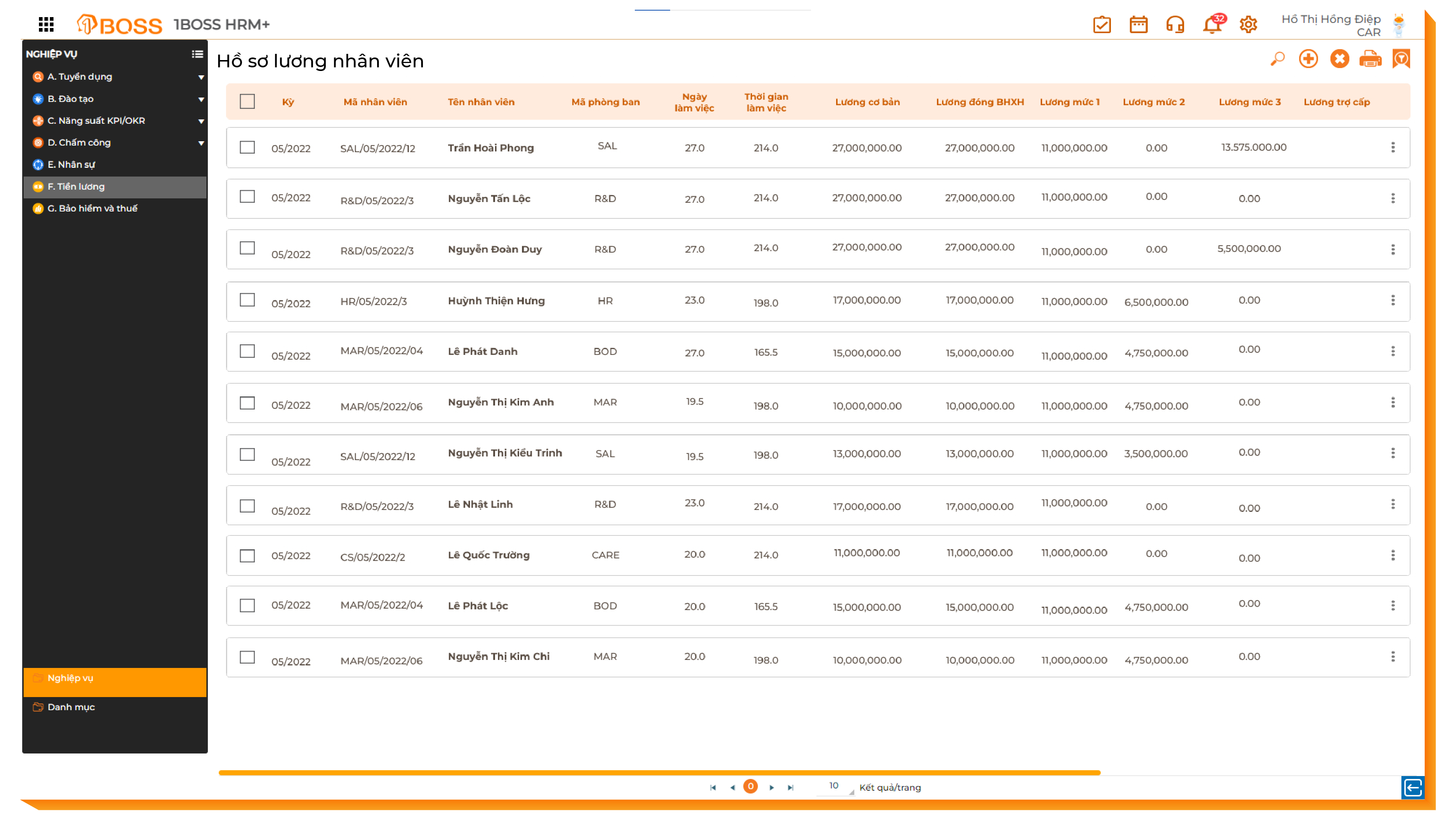Open the app grid launcher icon

pyautogui.click(x=46, y=24)
